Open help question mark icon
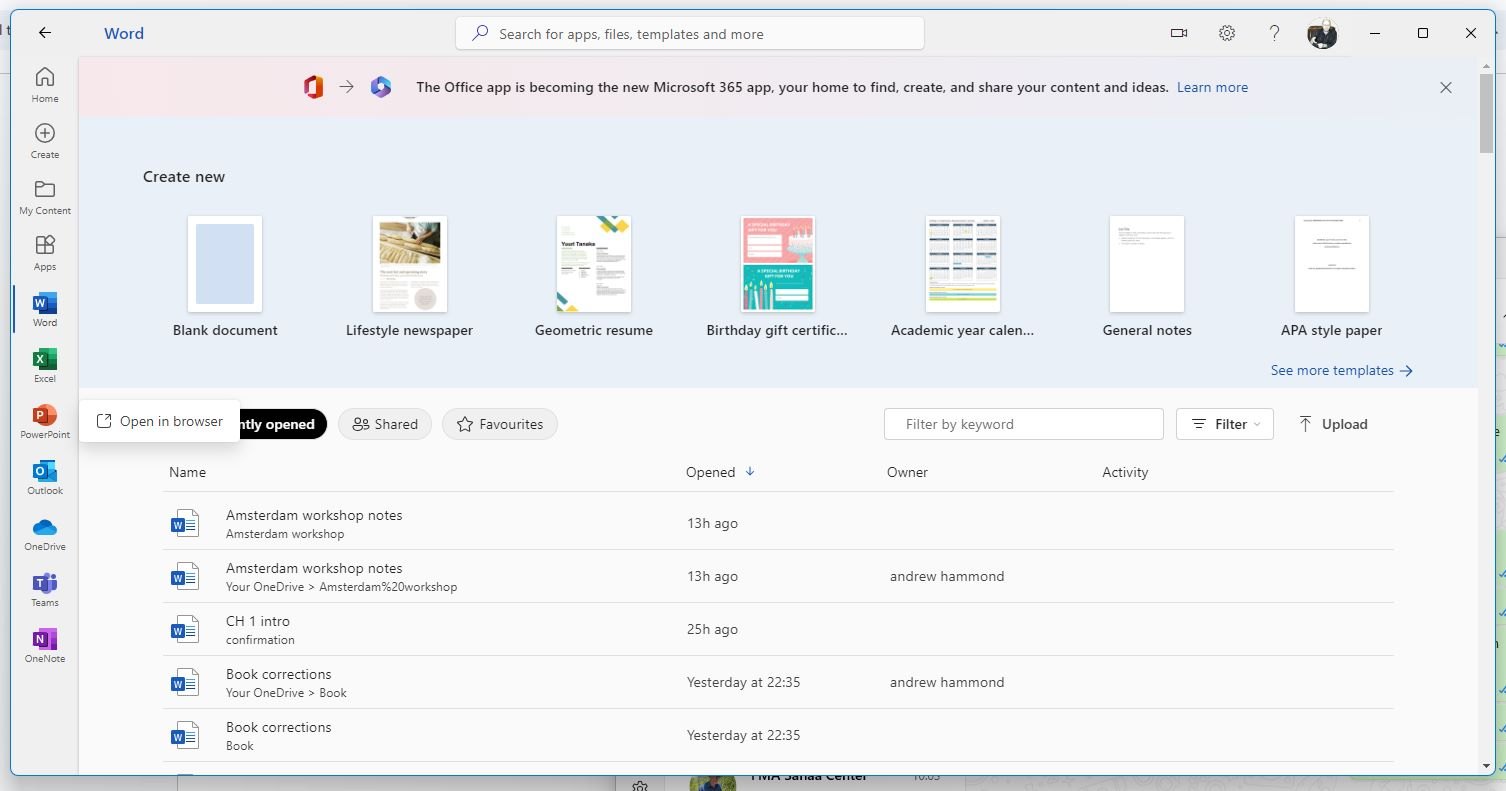 [1274, 33]
